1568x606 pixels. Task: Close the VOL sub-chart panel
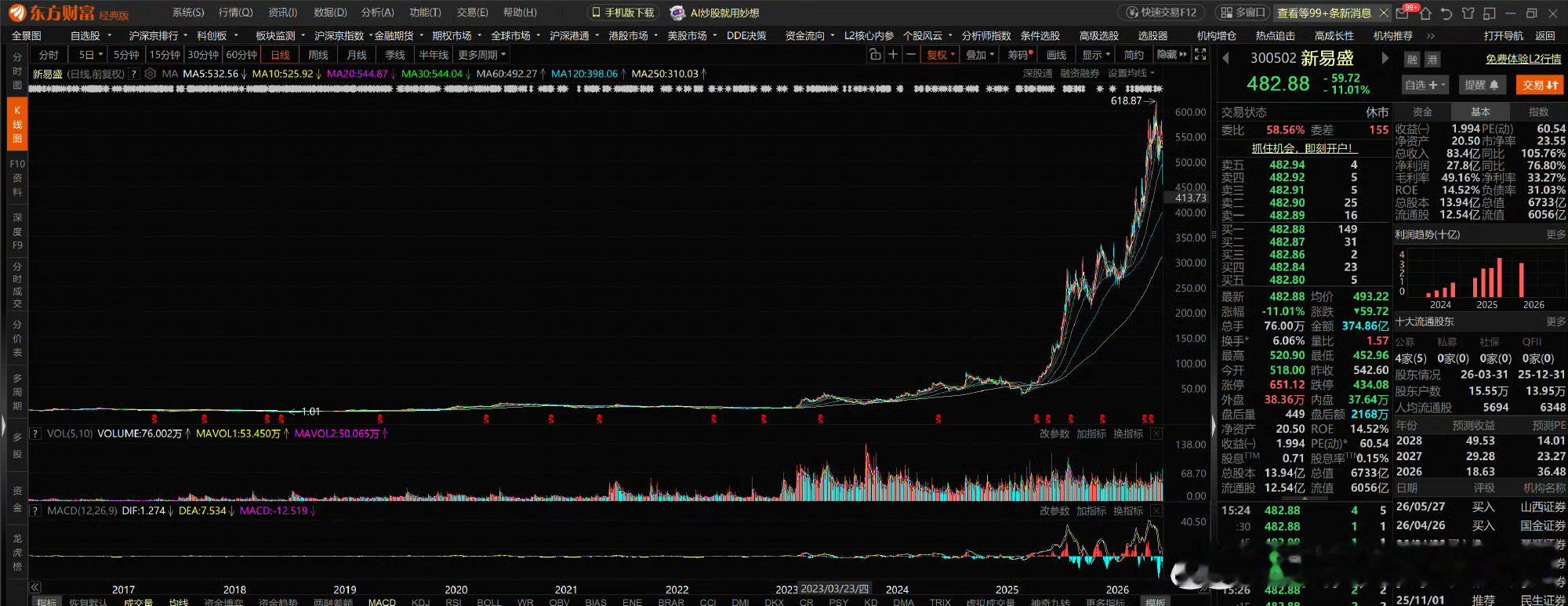pyautogui.click(x=1156, y=434)
